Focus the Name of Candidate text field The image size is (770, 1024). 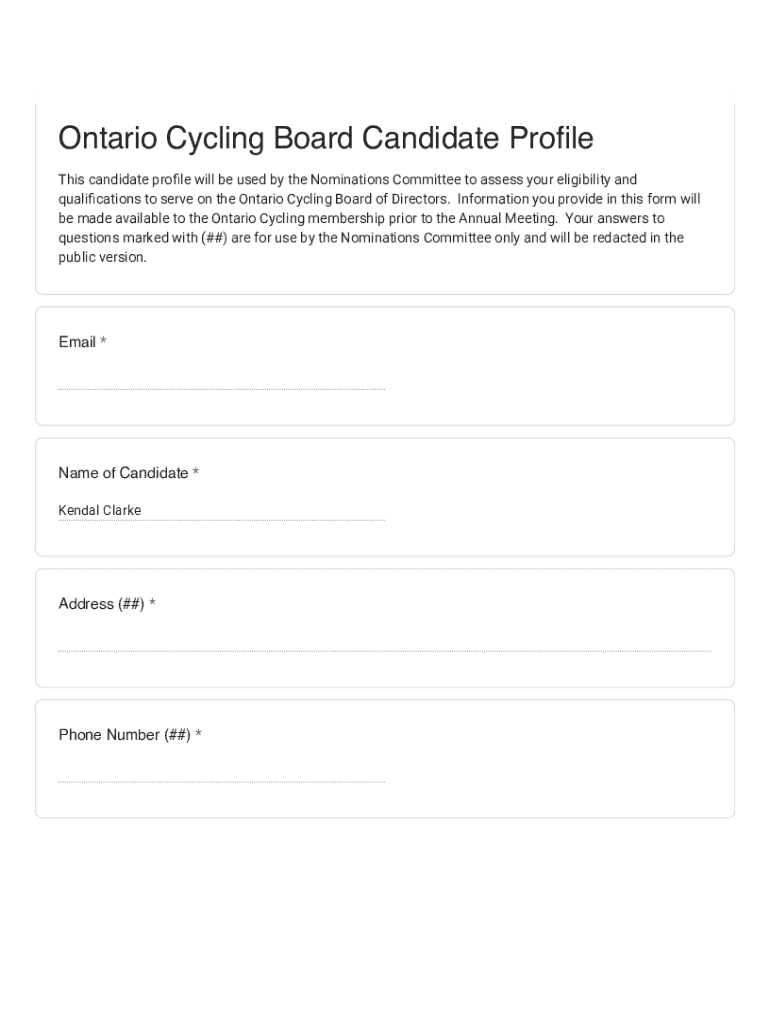tap(221, 510)
